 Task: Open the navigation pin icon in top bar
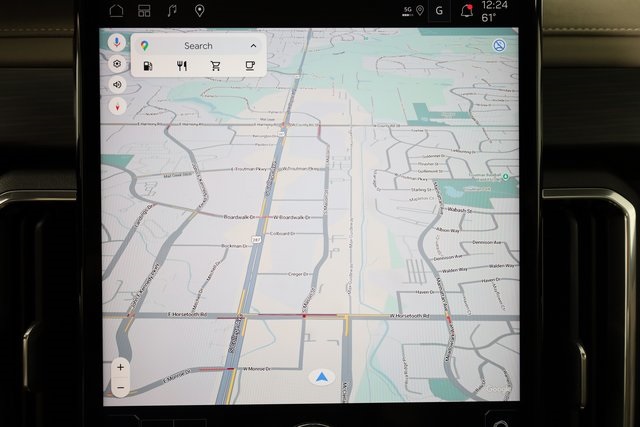[x=200, y=11]
